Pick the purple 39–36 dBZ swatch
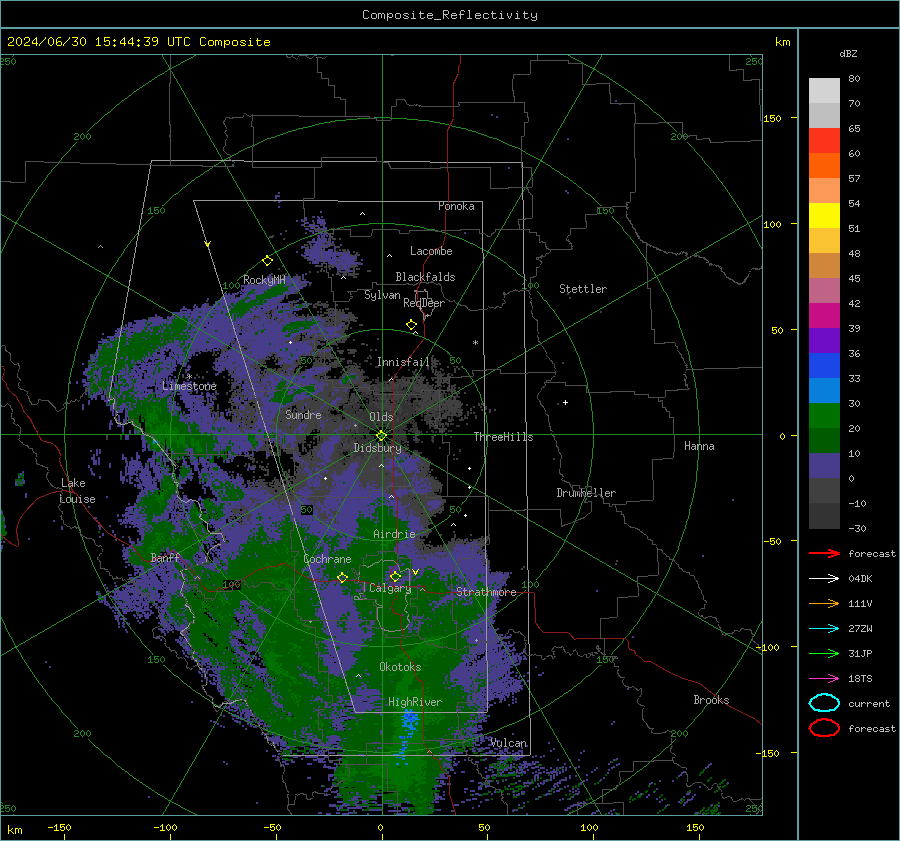The height and width of the screenshot is (841, 900). (824, 341)
